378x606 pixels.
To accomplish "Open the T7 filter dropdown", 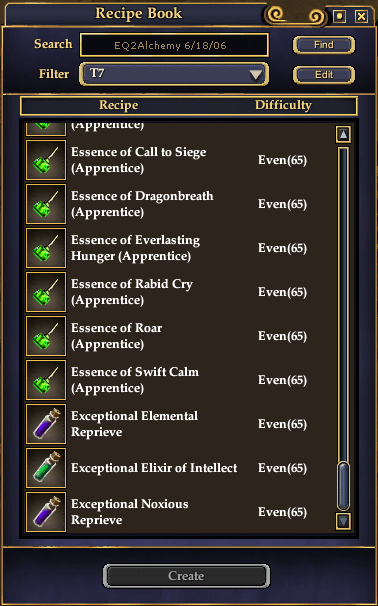I will [174, 74].
